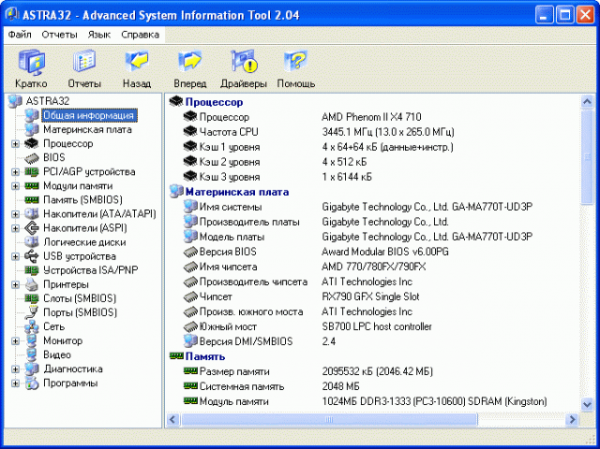
Task: Select the Диагностика tree item
Action: [x=73, y=369]
